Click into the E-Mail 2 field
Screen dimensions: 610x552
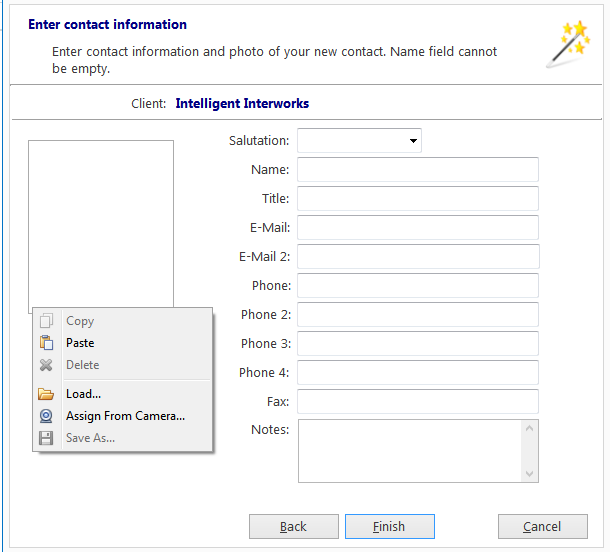(418, 256)
